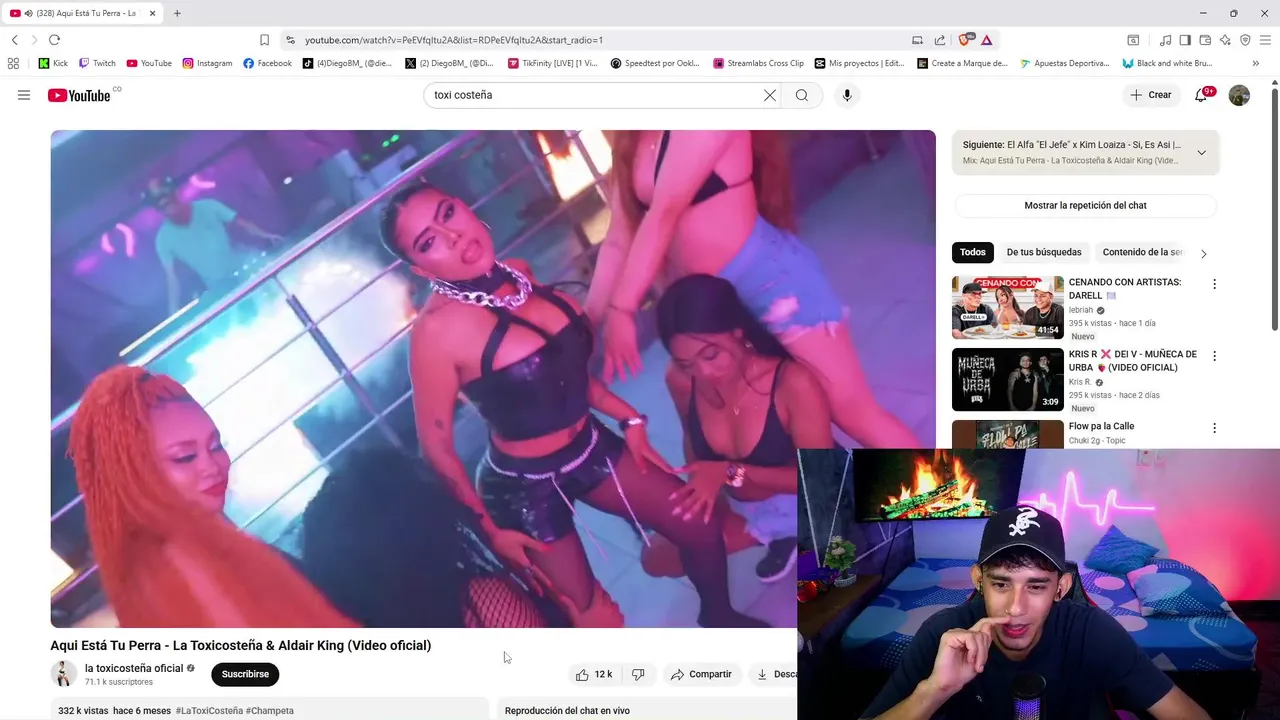Screen dimensions: 1280x720
Task: Click the browser address bar URL
Action: pos(454,40)
